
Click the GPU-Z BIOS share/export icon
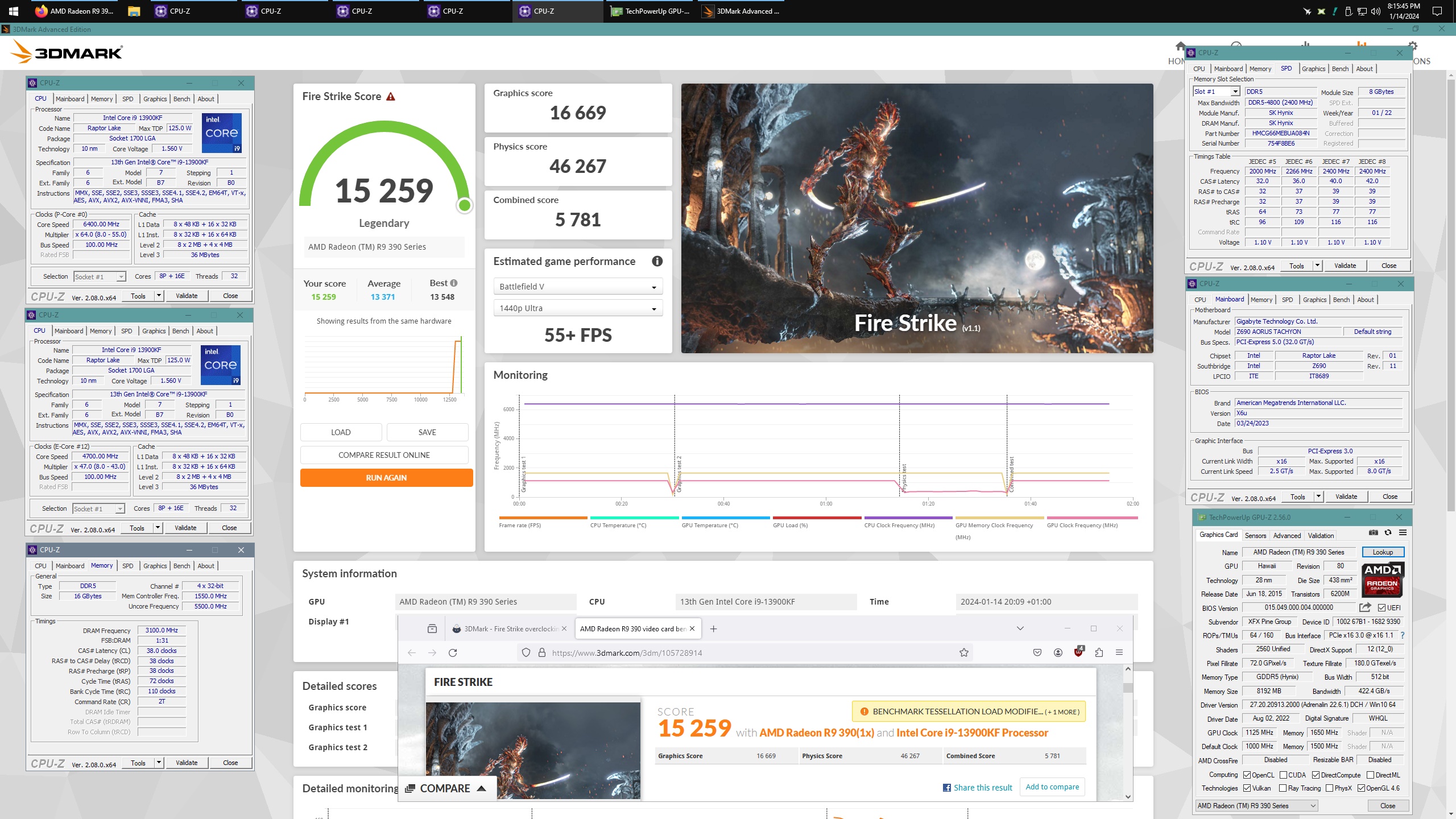(x=1365, y=607)
